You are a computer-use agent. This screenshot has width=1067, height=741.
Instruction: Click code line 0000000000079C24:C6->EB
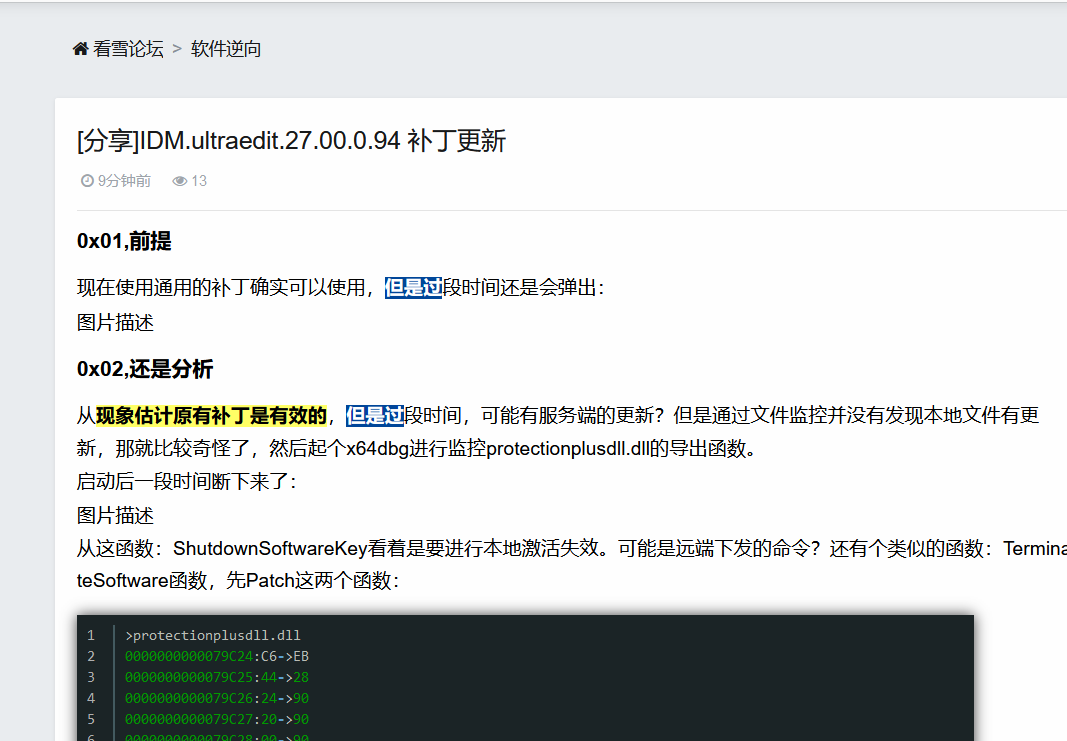[x=217, y=657]
